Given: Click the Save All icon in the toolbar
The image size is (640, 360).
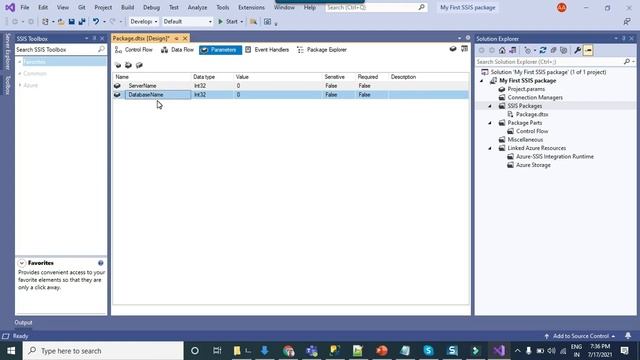Looking at the screenshot, I should point(82,22).
